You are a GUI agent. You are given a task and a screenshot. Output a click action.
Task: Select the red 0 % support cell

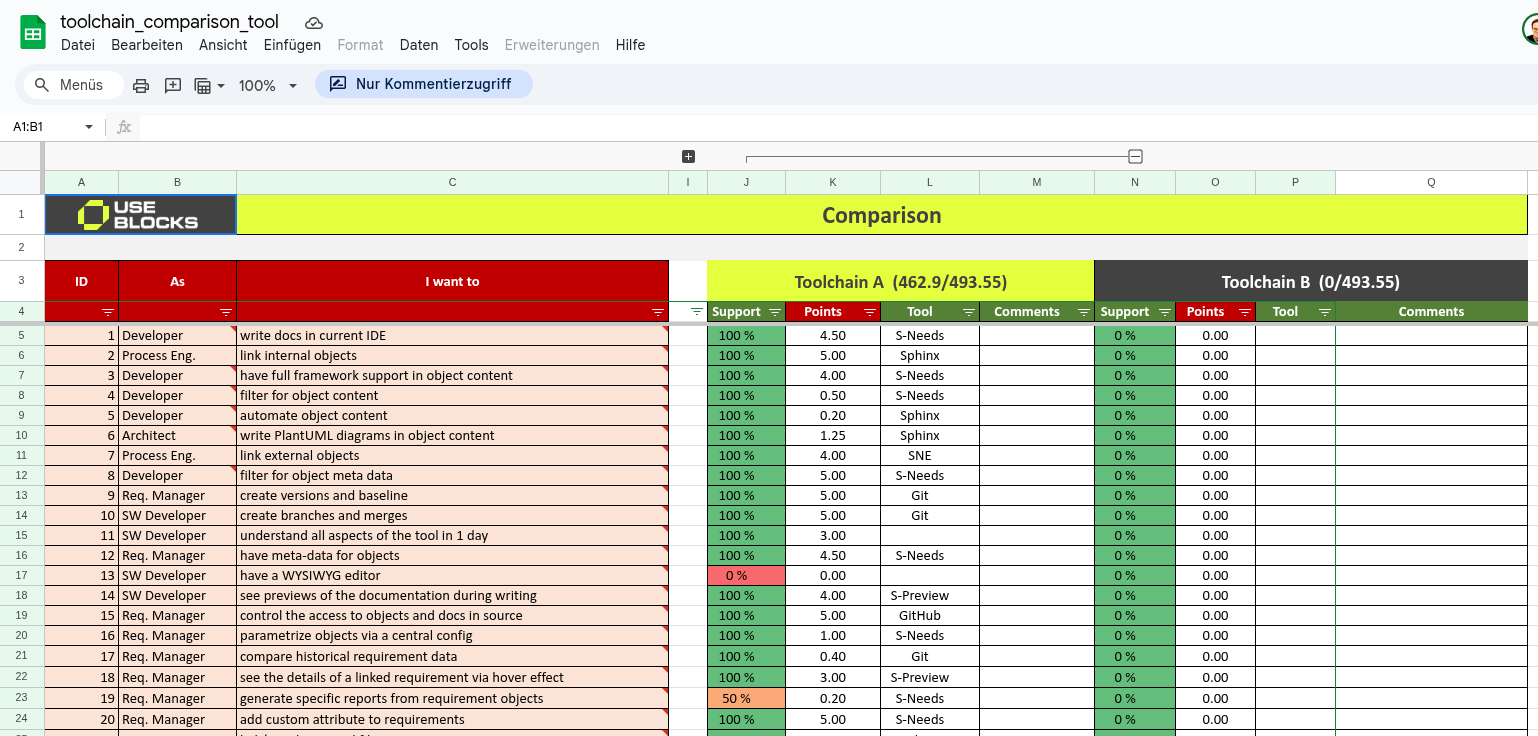[x=746, y=576]
